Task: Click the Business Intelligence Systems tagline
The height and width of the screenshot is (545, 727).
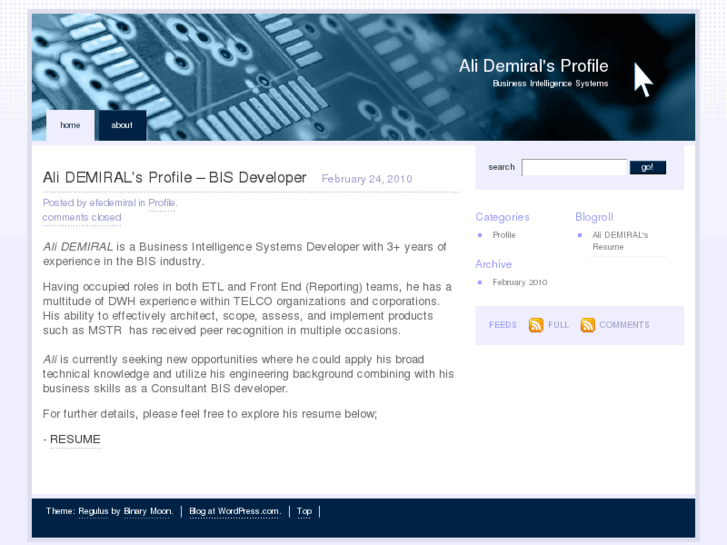Action: (550, 83)
